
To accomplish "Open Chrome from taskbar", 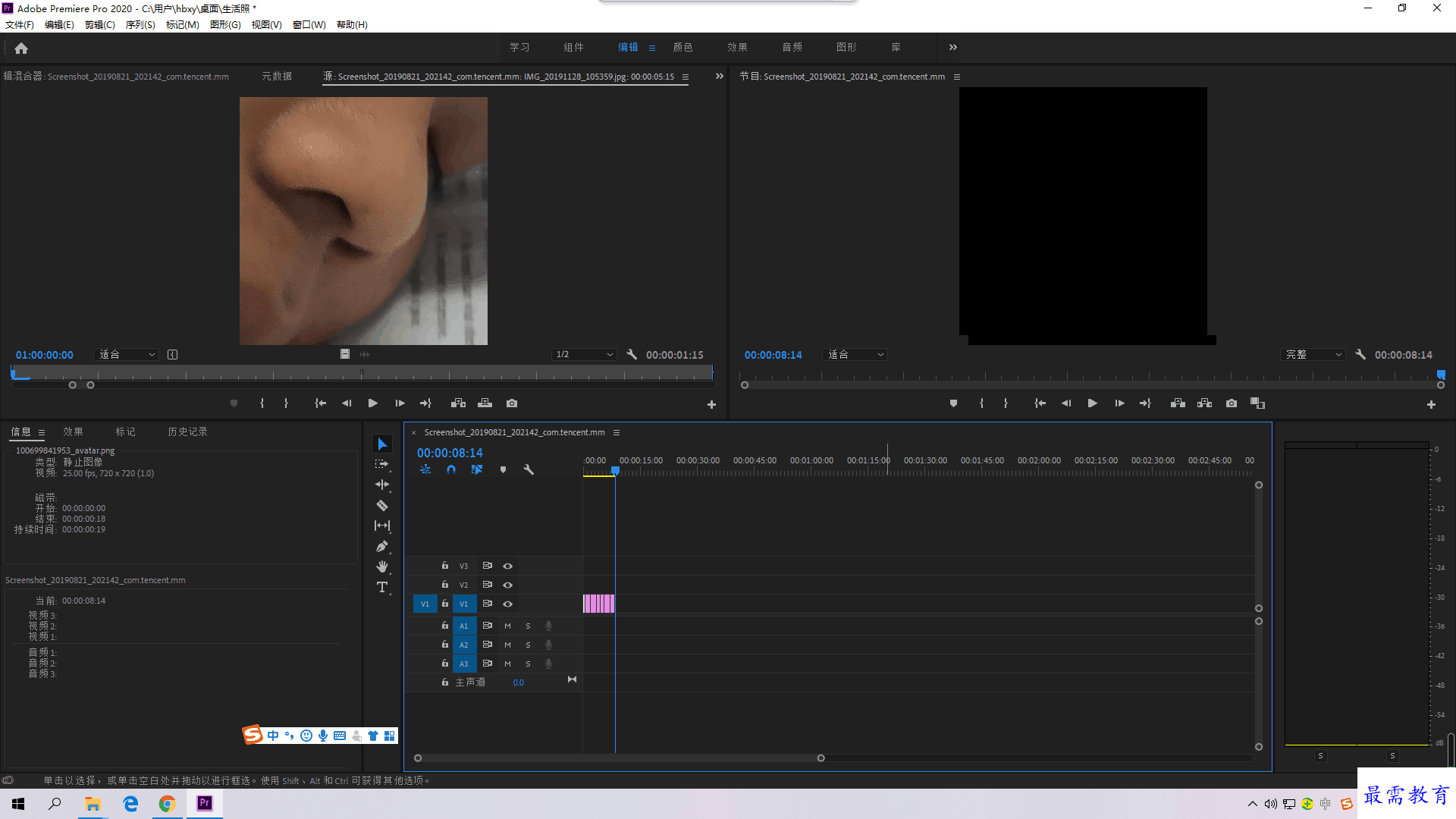I will coord(167,804).
